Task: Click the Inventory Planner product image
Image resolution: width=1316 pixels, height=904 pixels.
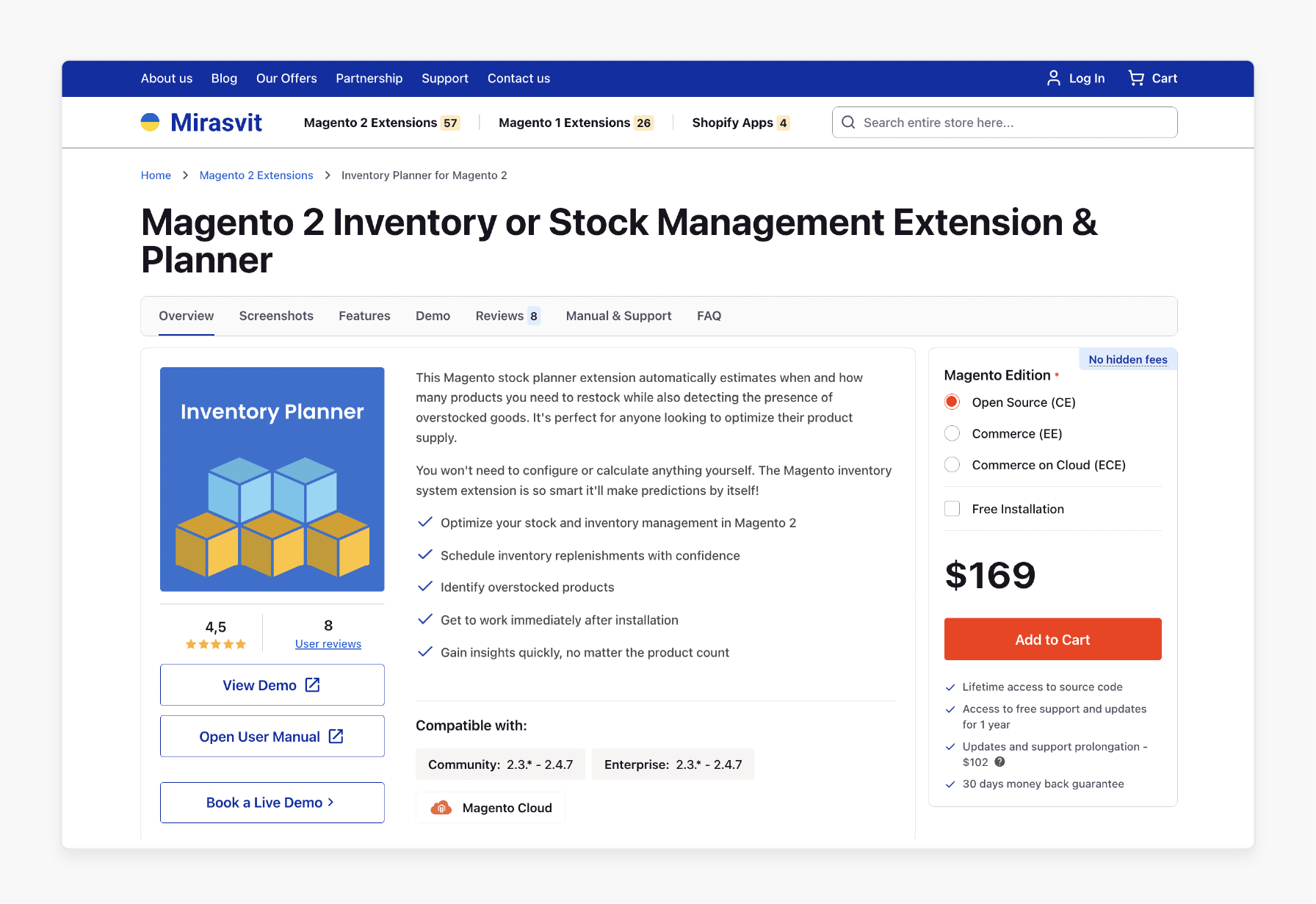Action: coord(272,480)
